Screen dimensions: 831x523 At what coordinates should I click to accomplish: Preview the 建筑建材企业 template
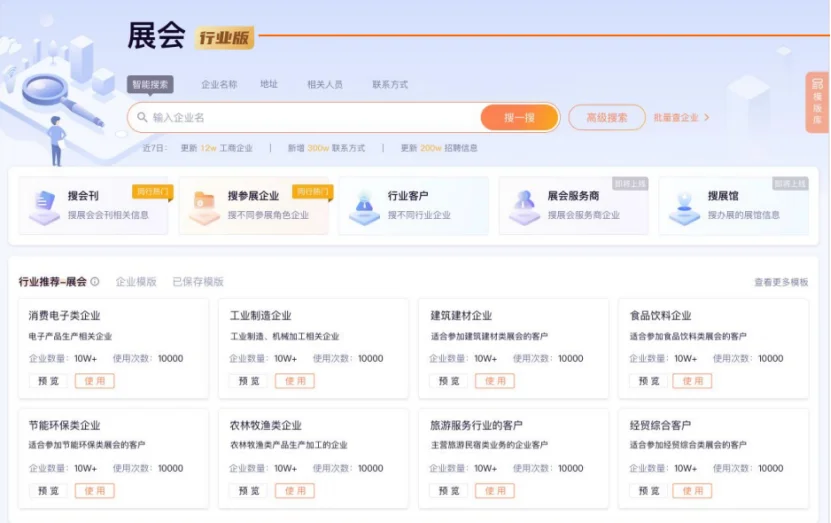coord(448,380)
